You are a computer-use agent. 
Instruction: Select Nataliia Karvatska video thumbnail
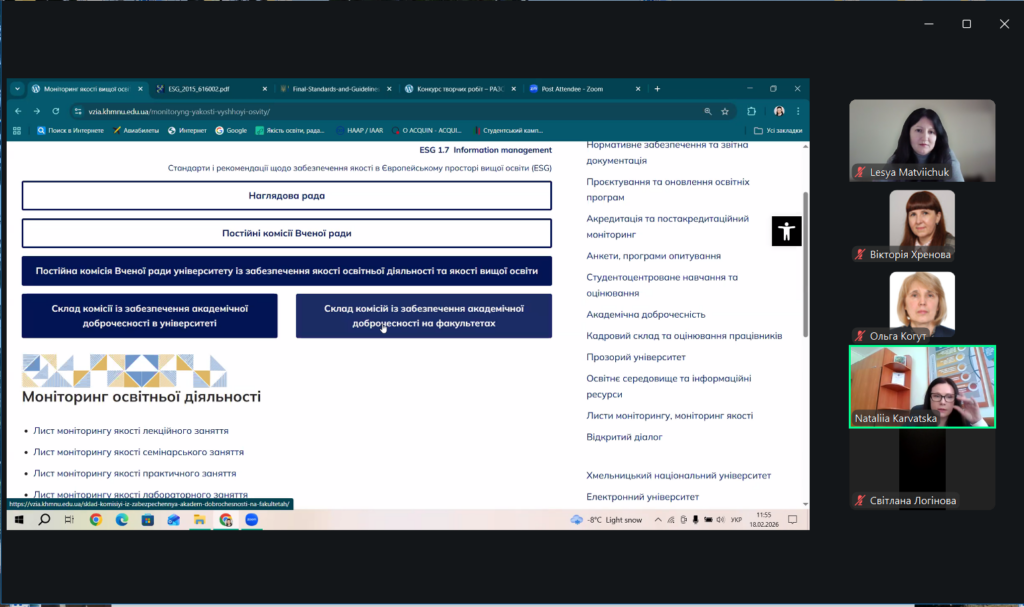922,387
